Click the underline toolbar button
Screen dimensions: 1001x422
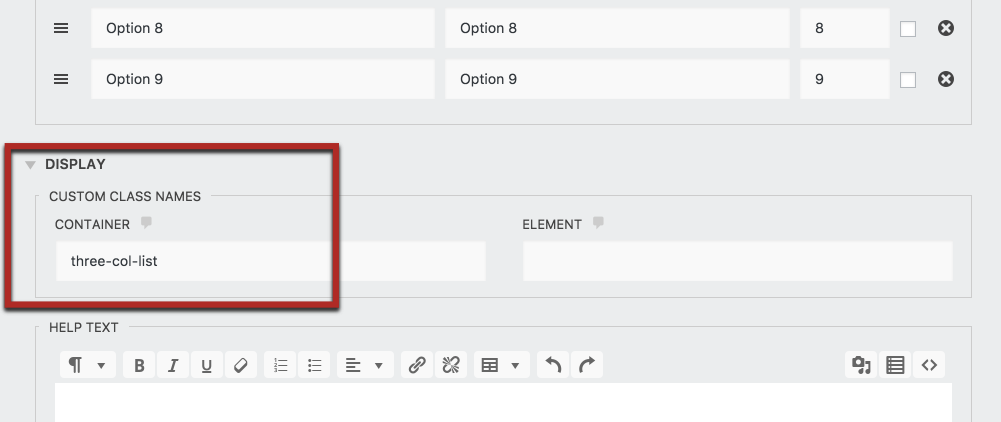[206, 366]
